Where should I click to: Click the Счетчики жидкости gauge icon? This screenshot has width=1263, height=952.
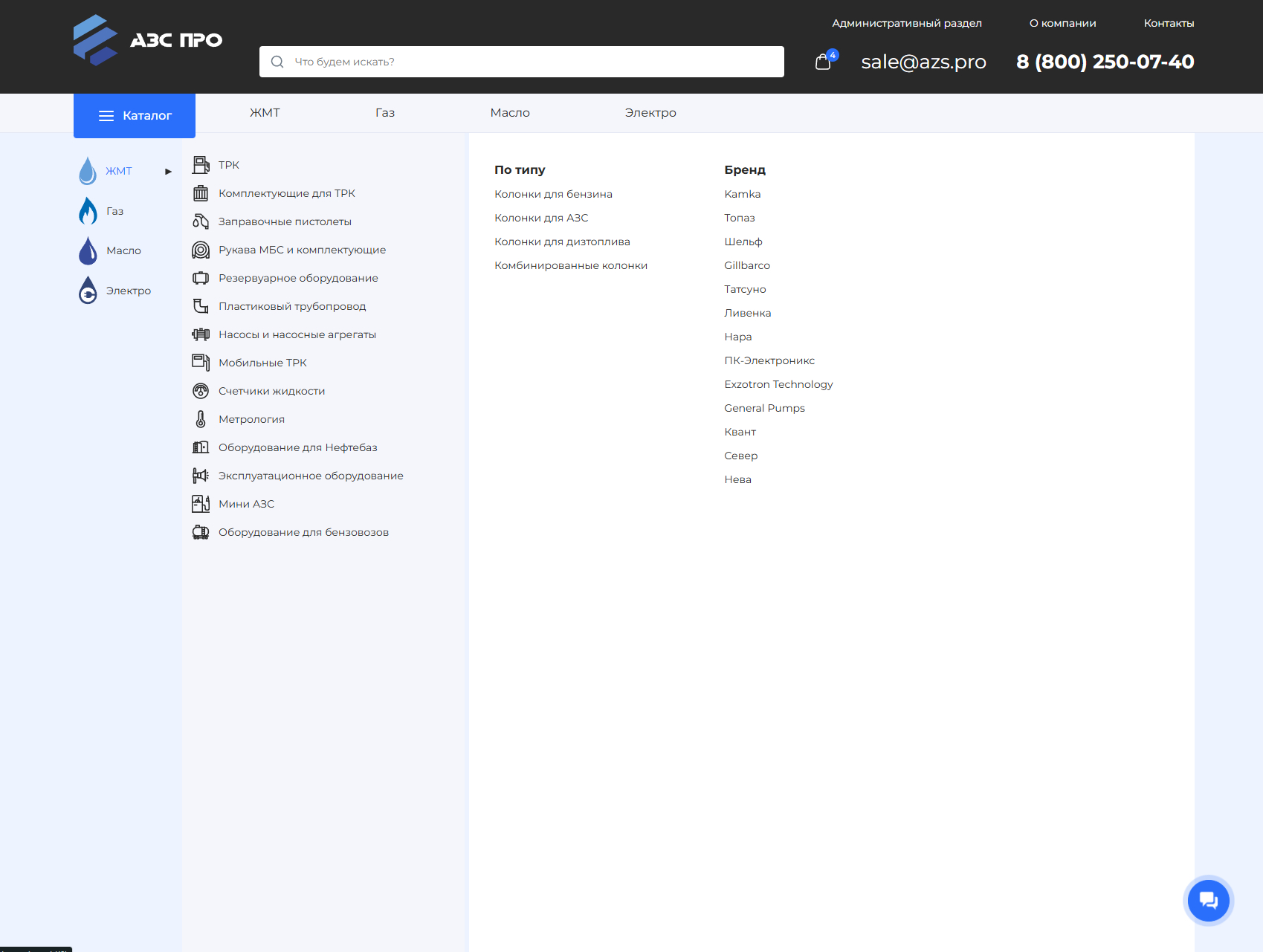point(201,391)
